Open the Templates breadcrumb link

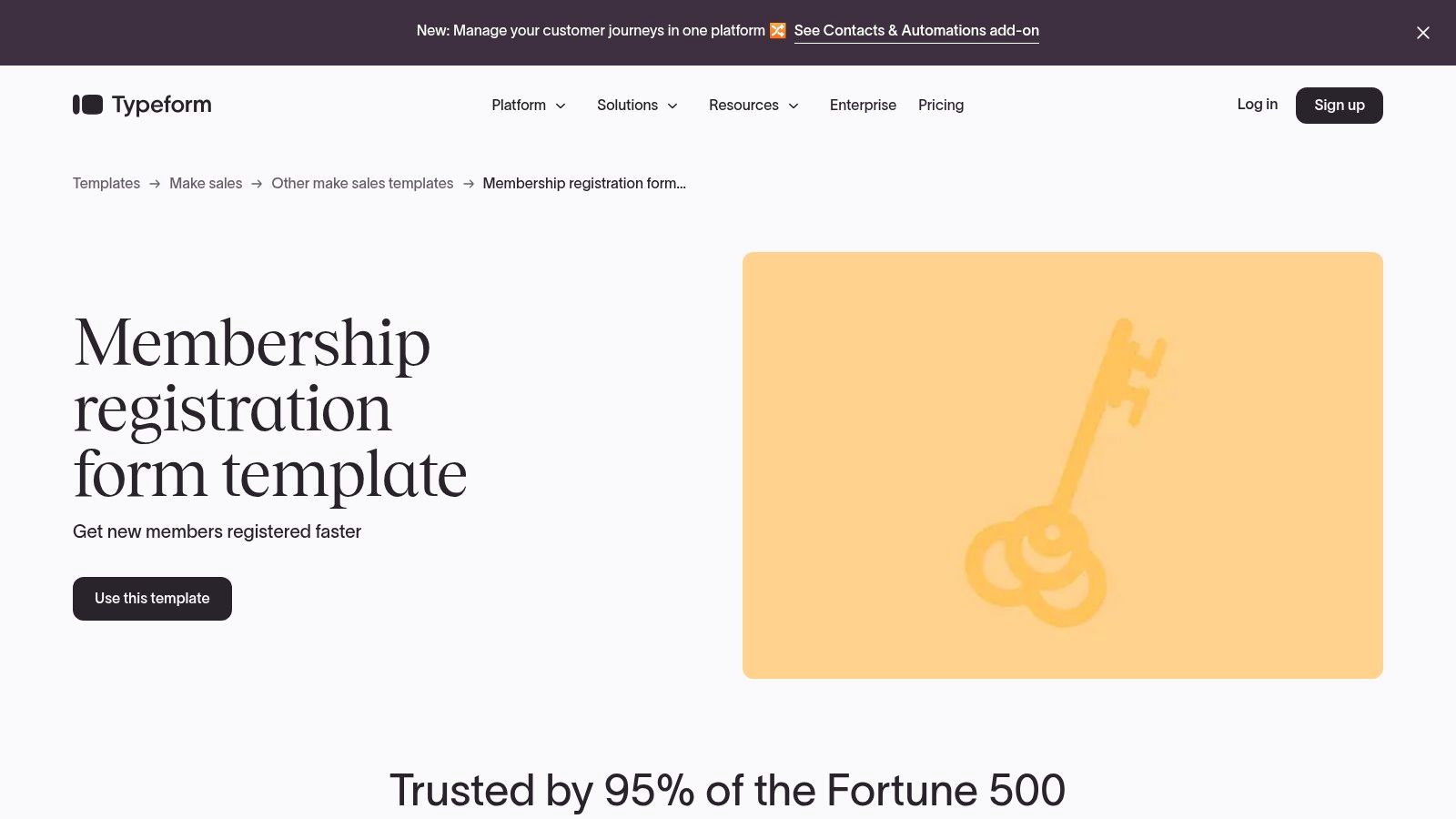[x=106, y=183]
